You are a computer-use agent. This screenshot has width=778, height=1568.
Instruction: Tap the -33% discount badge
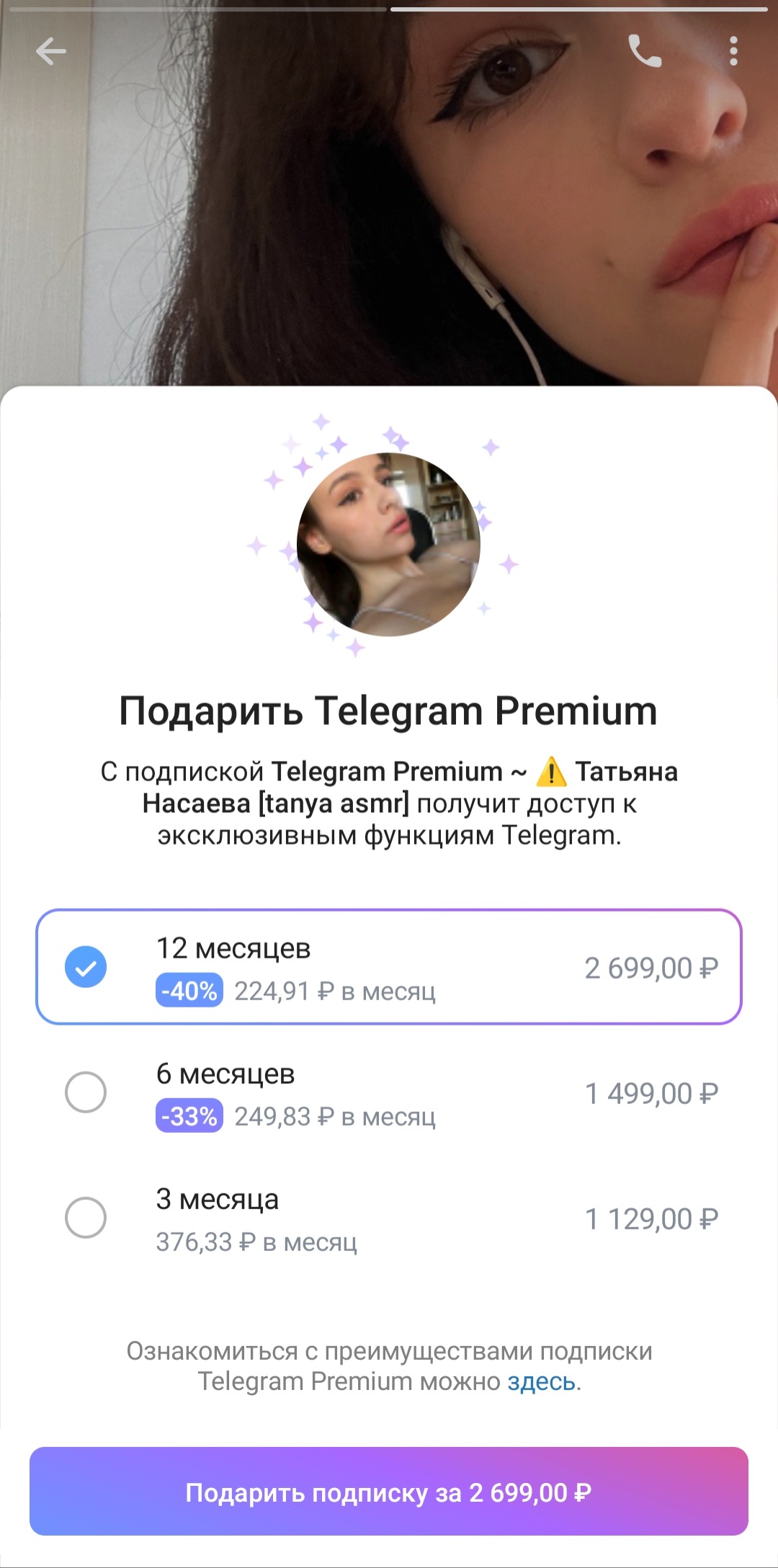coord(189,1116)
